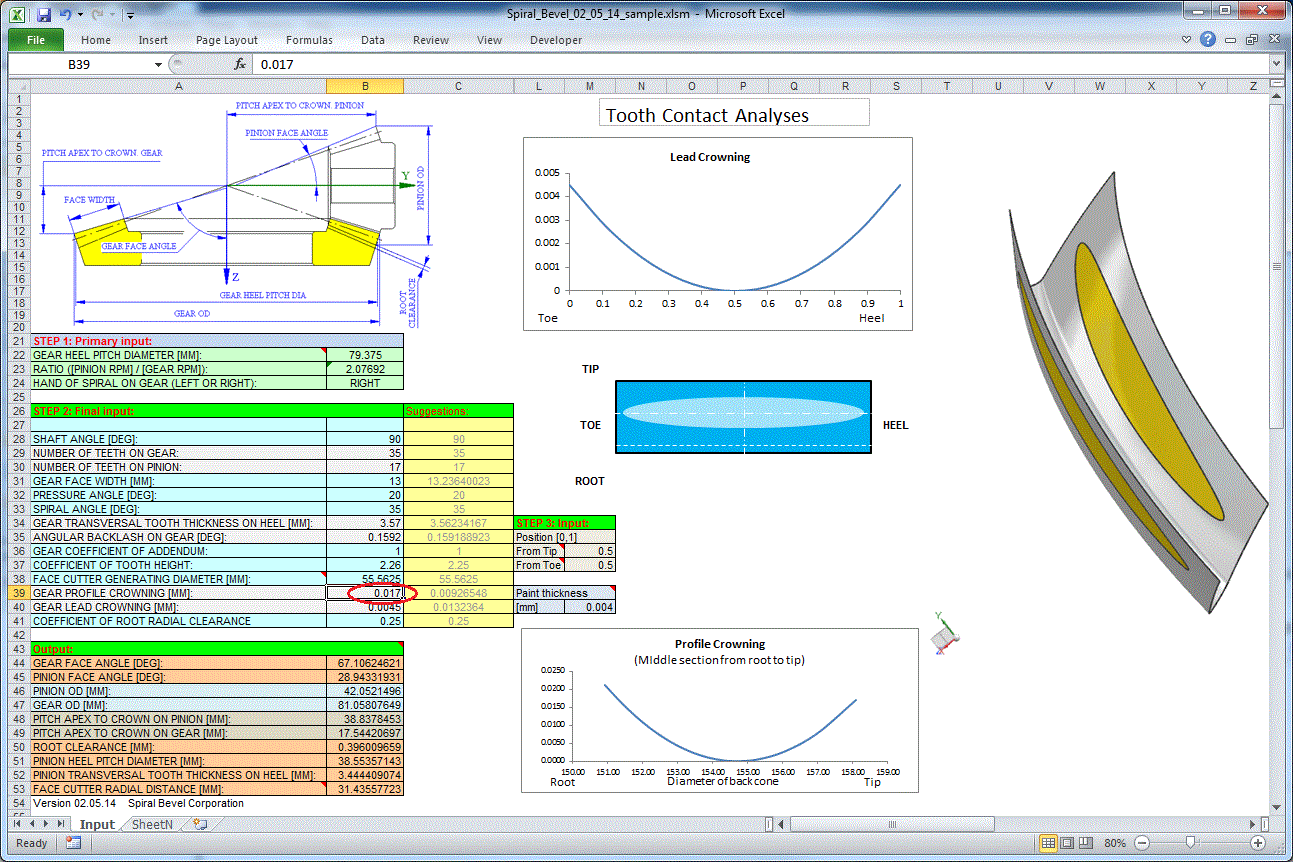Click the Select All corner button

(x=20, y=86)
